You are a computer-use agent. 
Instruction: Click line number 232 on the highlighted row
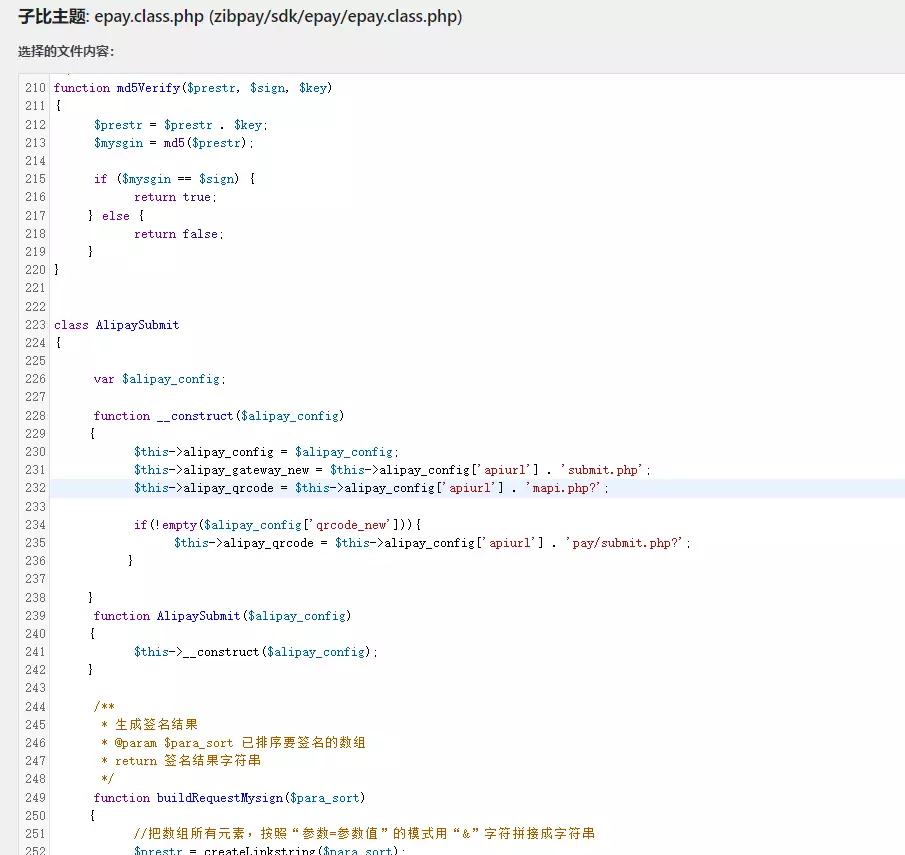click(x=35, y=488)
